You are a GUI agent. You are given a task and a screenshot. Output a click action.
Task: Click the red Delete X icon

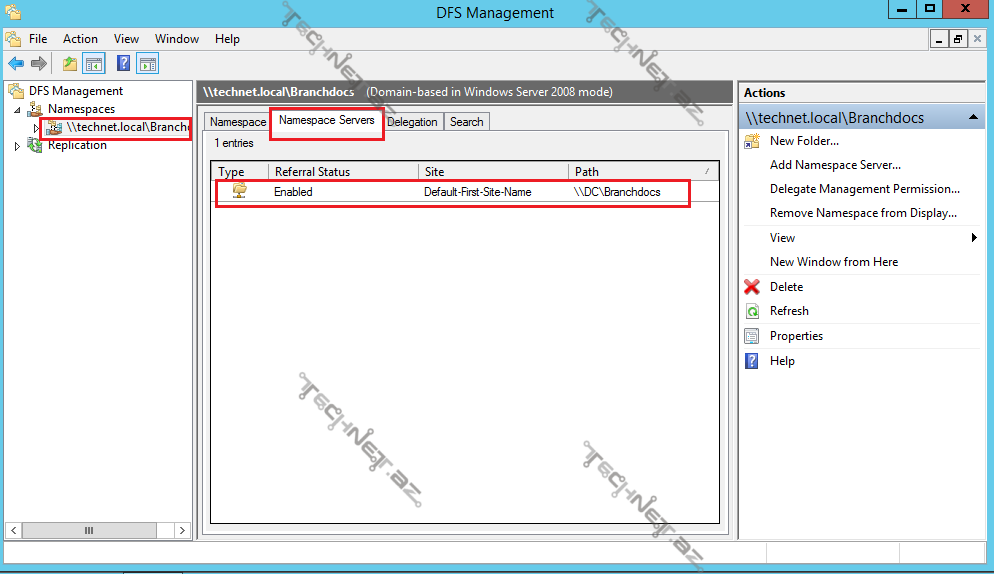coord(752,287)
